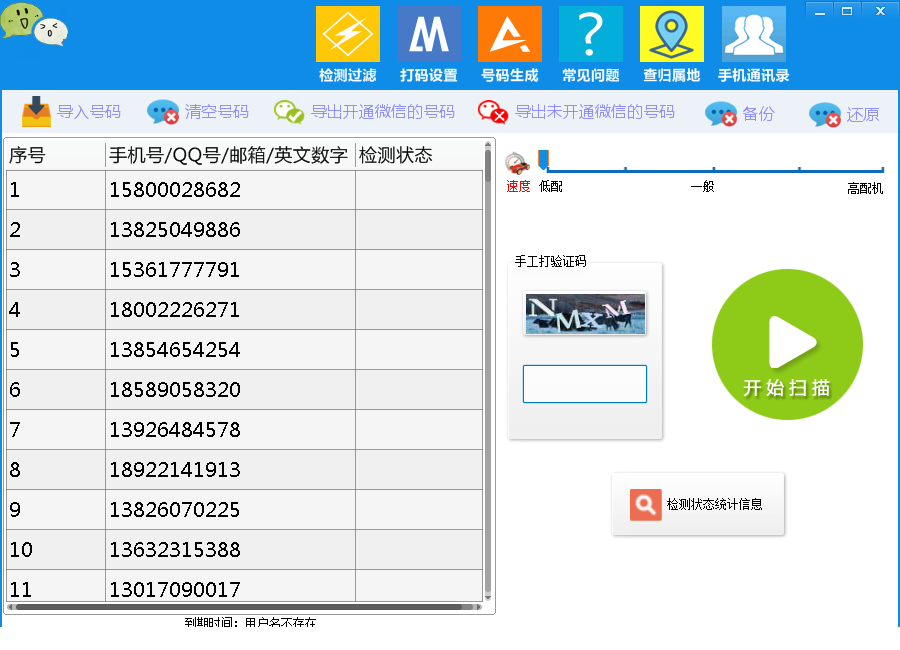Select number 13017090017

point(175,590)
